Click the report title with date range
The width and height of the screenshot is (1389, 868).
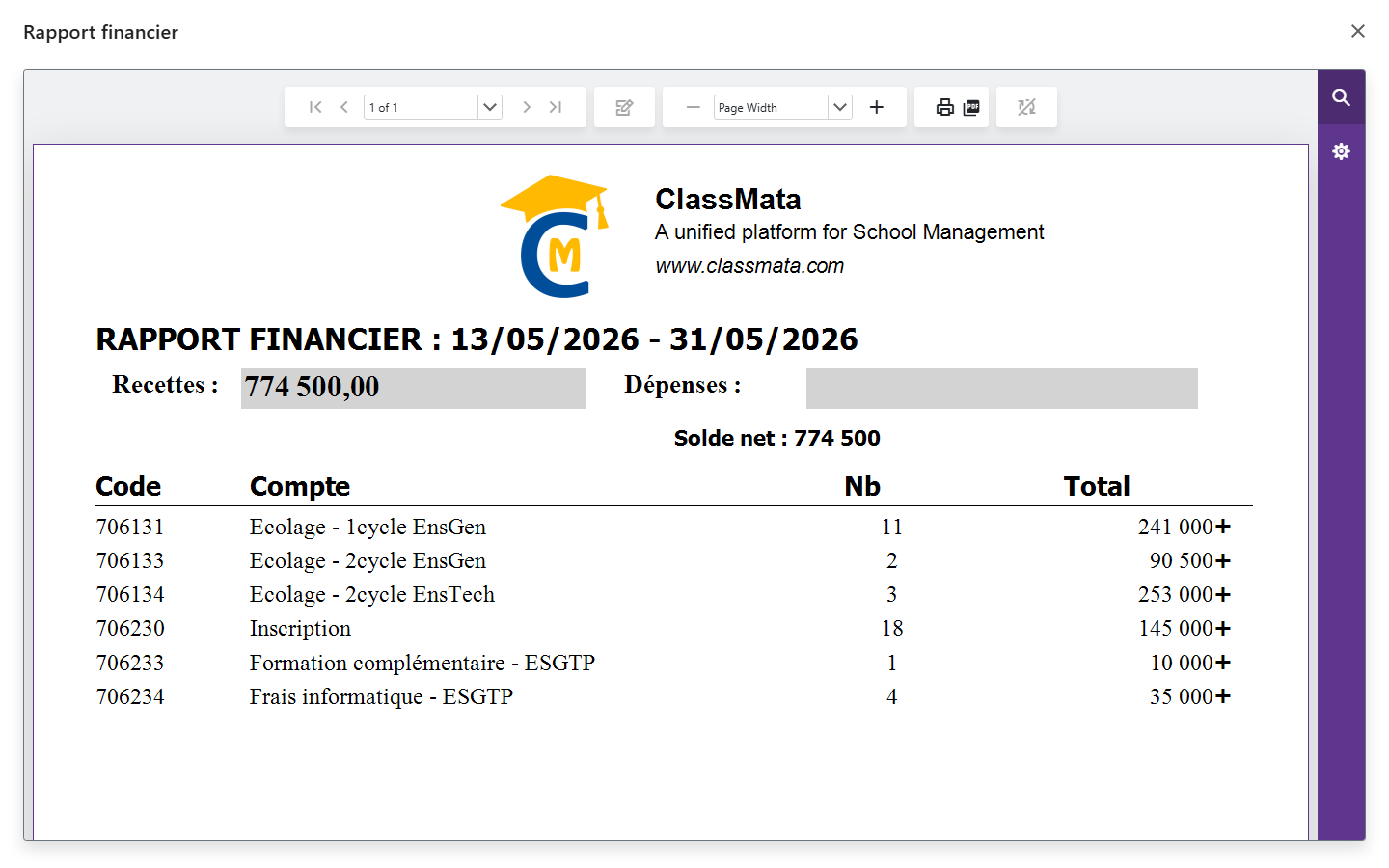pos(477,339)
